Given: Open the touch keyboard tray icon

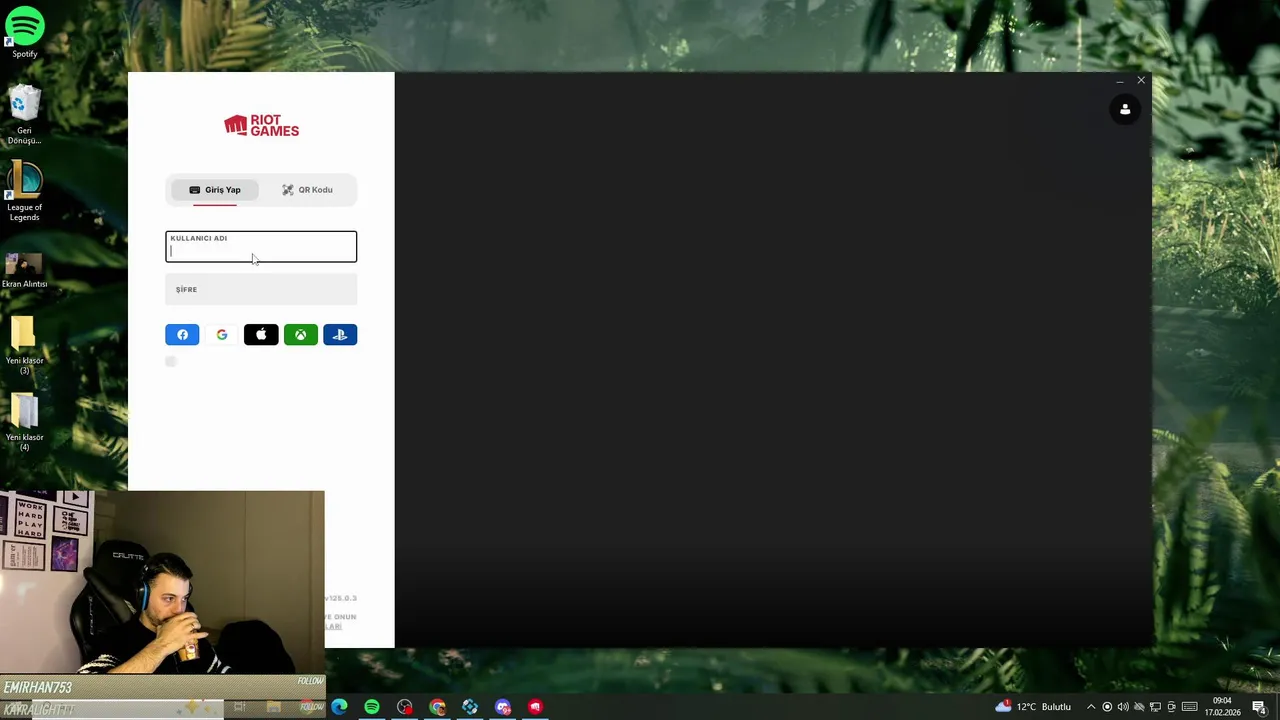Looking at the screenshot, I should point(1189,707).
